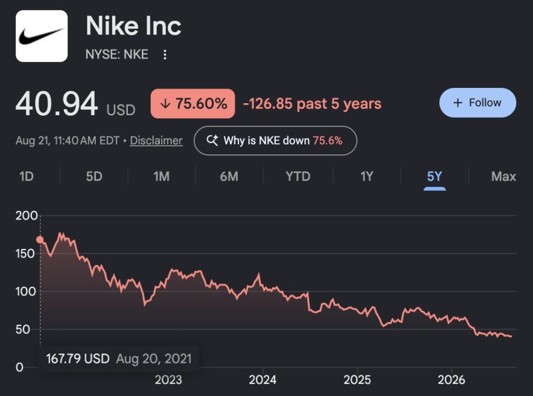Show the Max history chart
The width and height of the screenshot is (533, 396).
pos(503,176)
